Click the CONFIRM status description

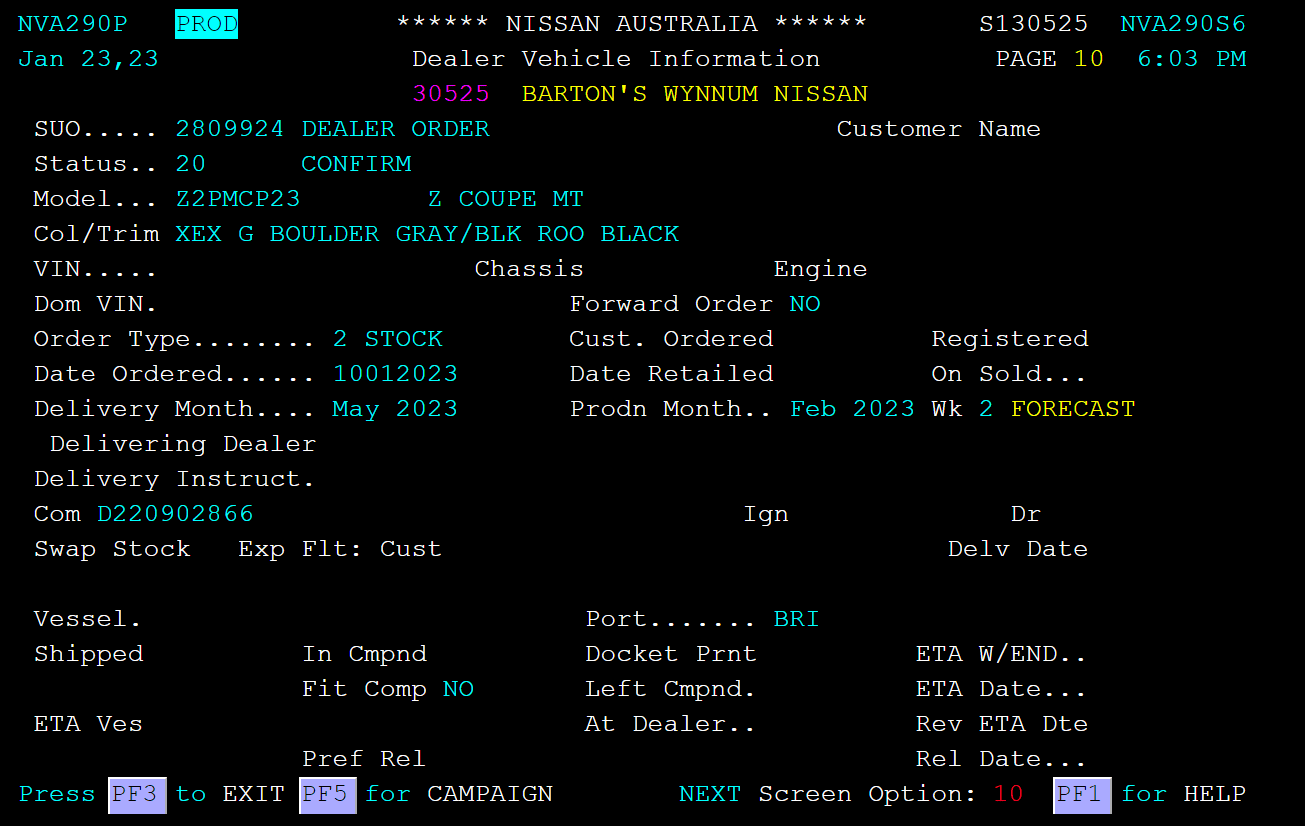[356, 164]
